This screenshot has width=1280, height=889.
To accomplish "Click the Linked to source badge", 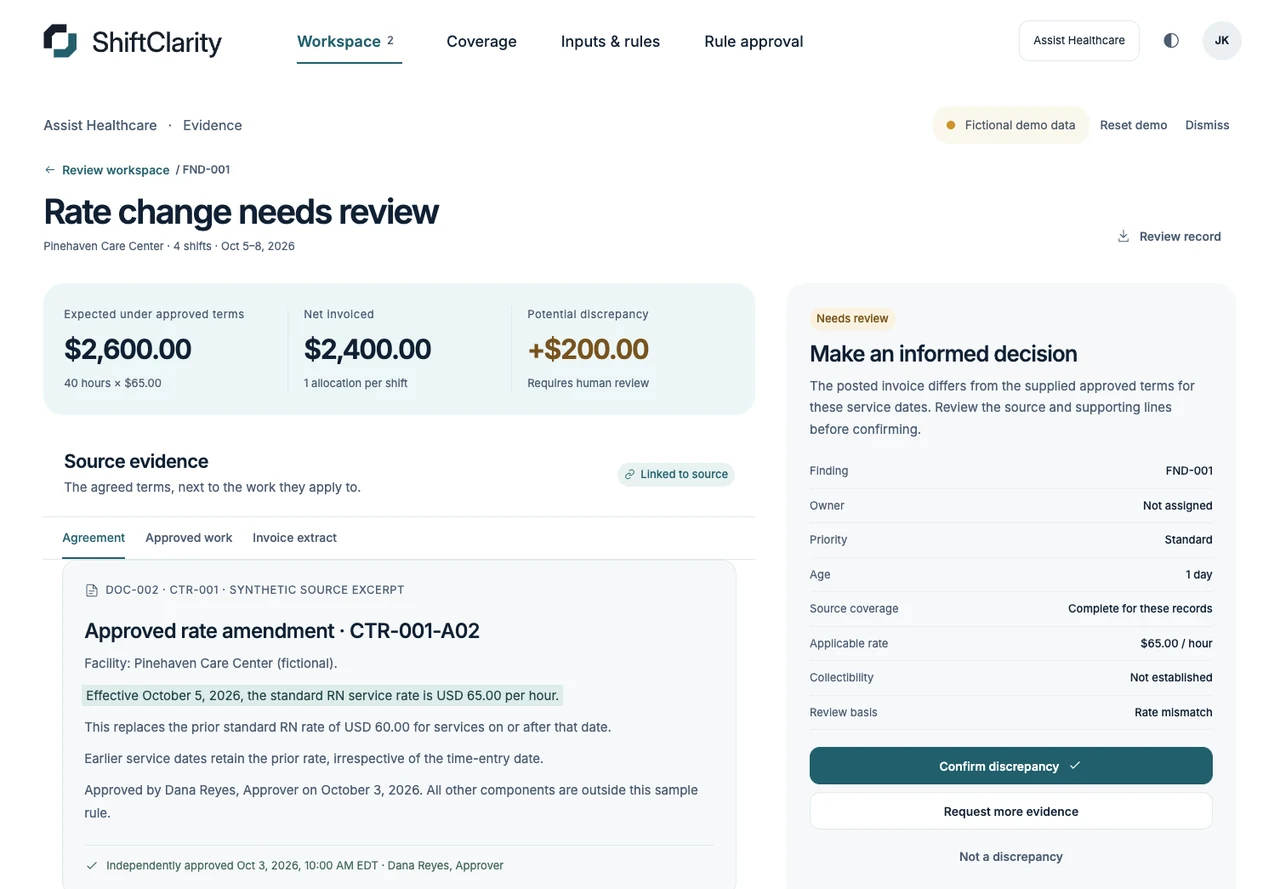I will coord(676,474).
